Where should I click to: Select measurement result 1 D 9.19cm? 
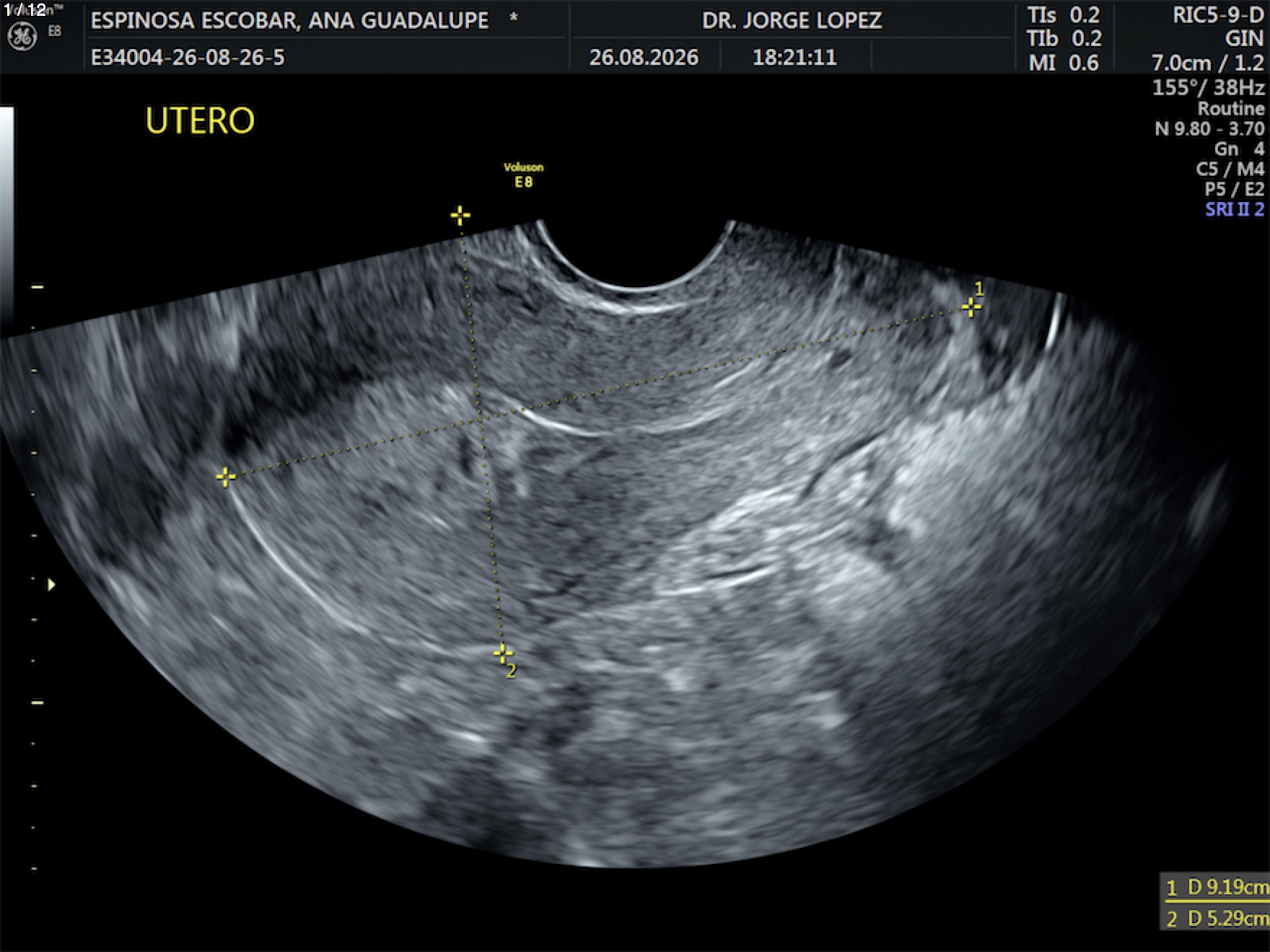coord(1217,887)
